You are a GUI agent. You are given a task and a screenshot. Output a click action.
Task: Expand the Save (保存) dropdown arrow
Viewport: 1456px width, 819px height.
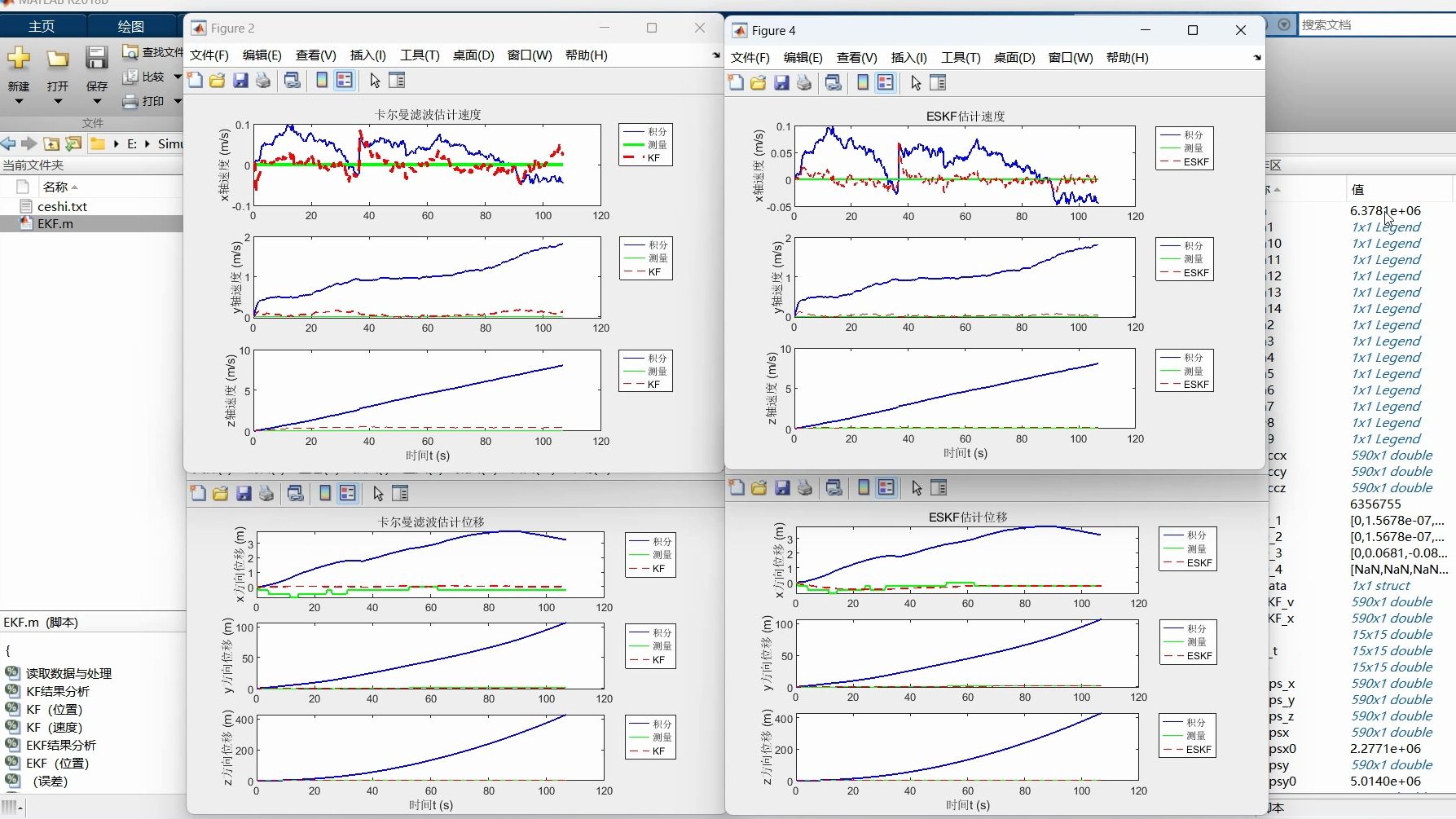[x=97, y=102]
